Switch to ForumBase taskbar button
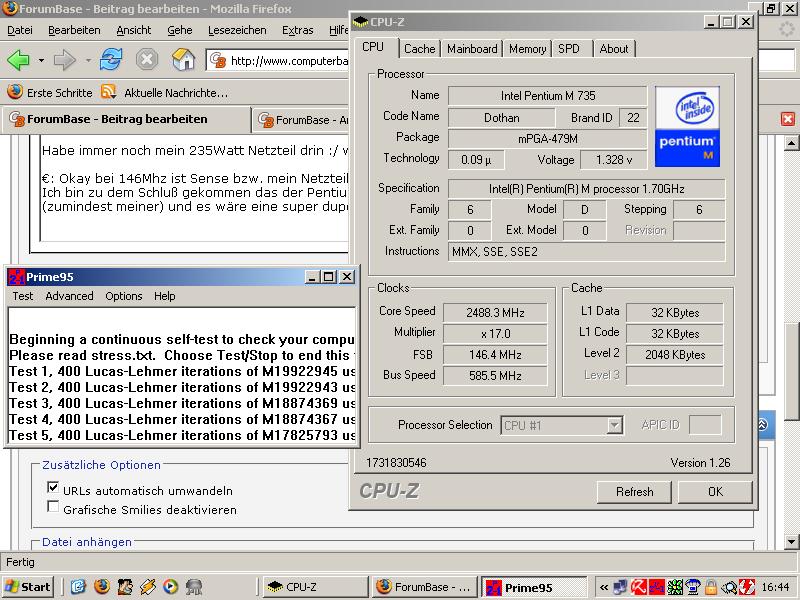The image size is (800, 600). tap(424, 587)
